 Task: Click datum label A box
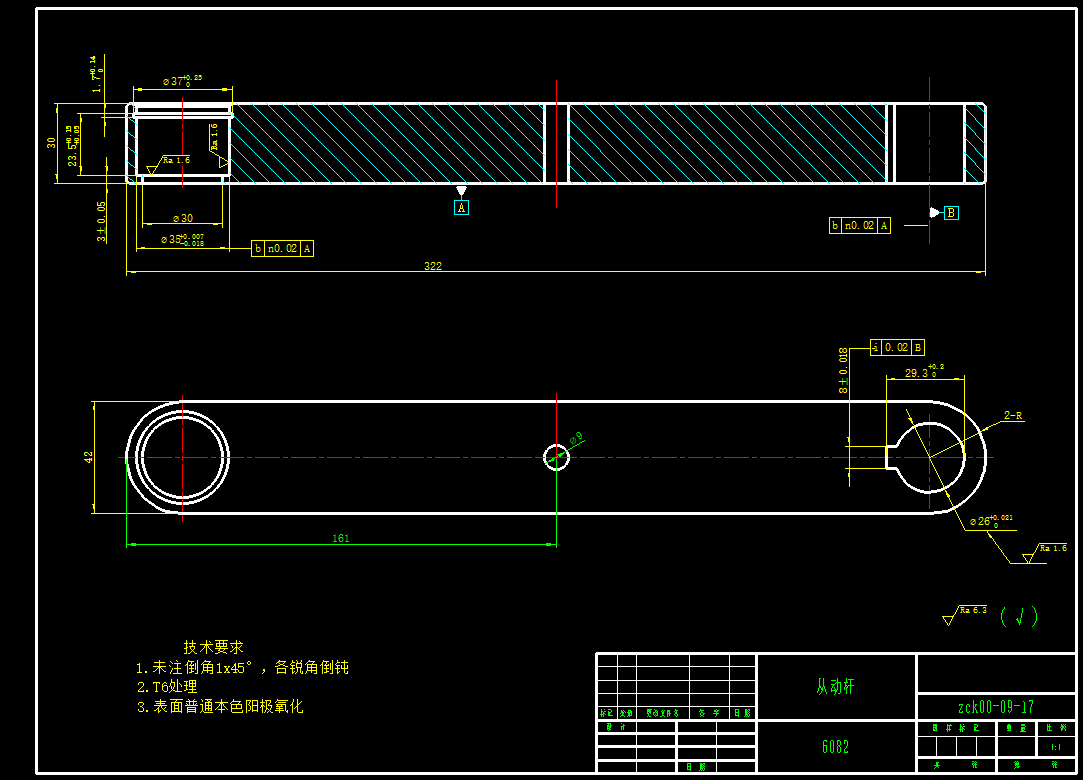tap(461, 207)
